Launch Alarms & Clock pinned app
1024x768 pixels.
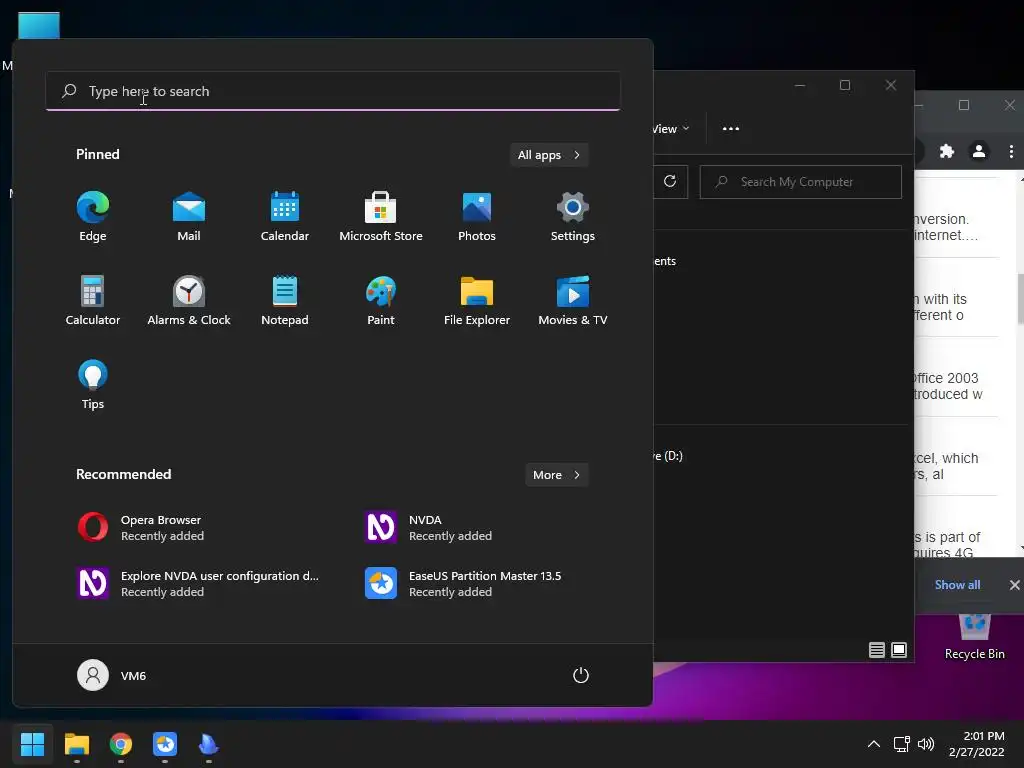189,300
